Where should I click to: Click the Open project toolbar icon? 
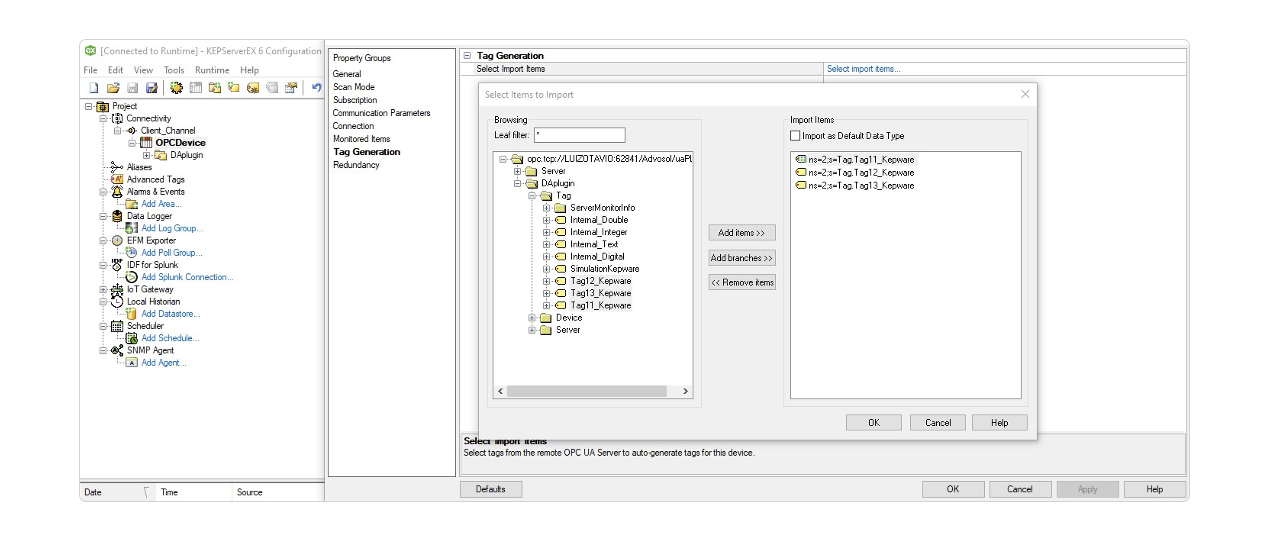113,88
